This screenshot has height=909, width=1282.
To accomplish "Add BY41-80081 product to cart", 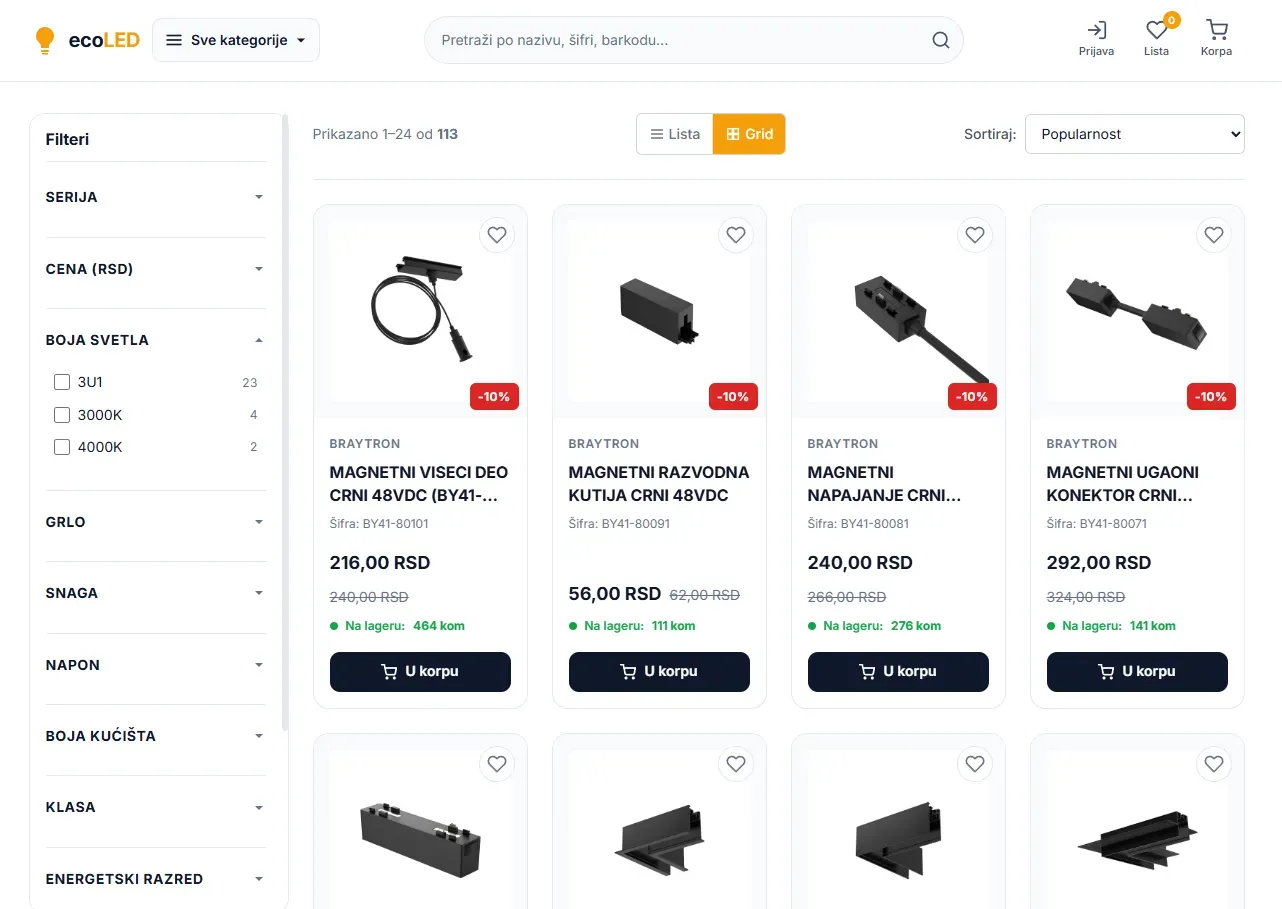I will tap(898, 672).
